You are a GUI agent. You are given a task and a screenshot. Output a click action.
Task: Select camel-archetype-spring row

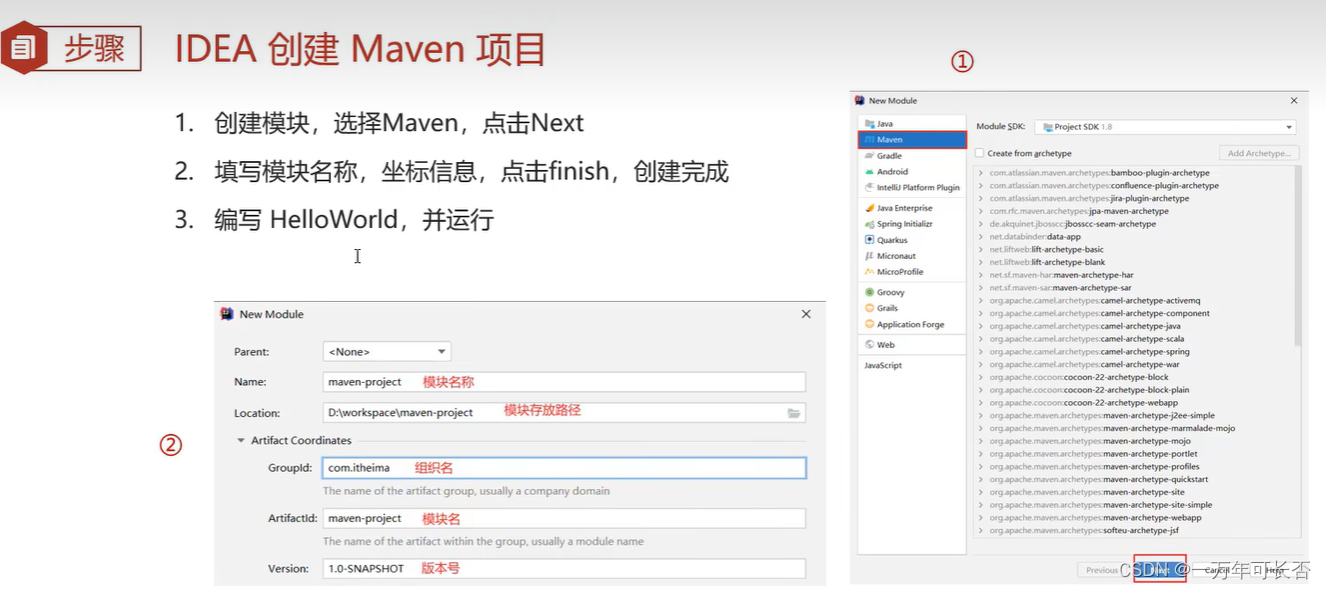1134,352
